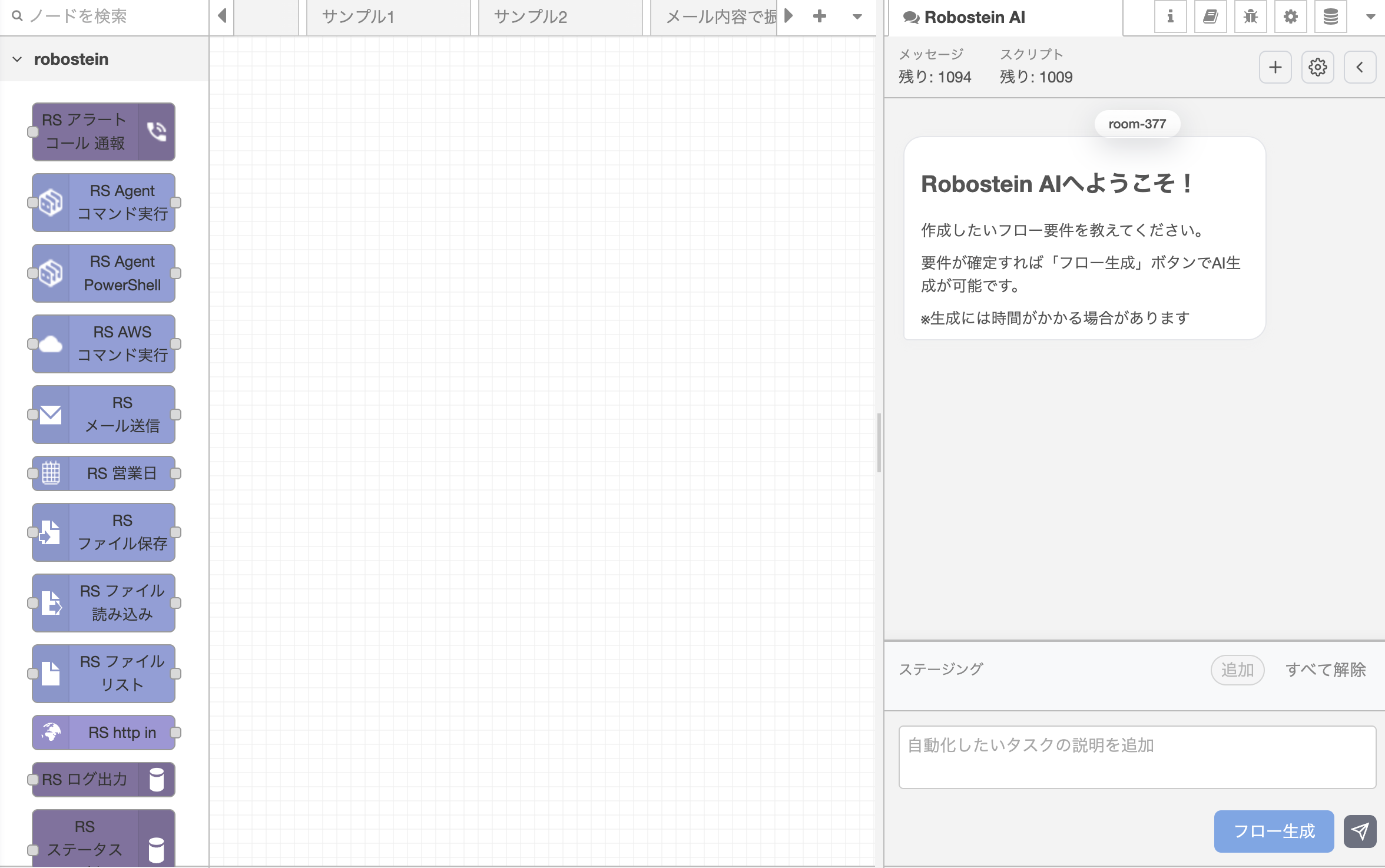Focus the task description text field
Screen dimensions: 1385x868
pyautogui.click(x=1137, y=757)
